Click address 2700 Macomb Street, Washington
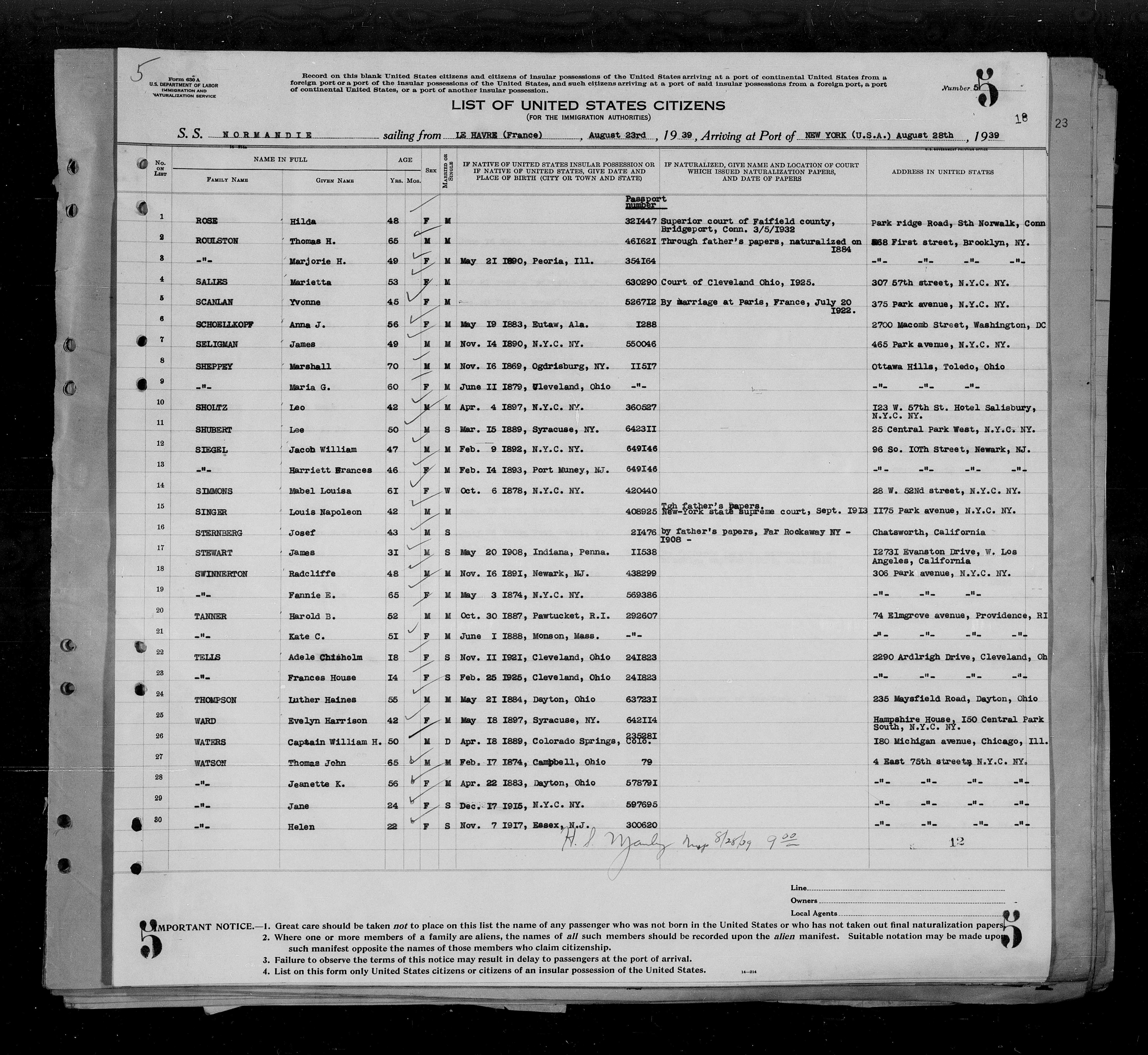1148x1055 pixels. click(x=958, y=325)
